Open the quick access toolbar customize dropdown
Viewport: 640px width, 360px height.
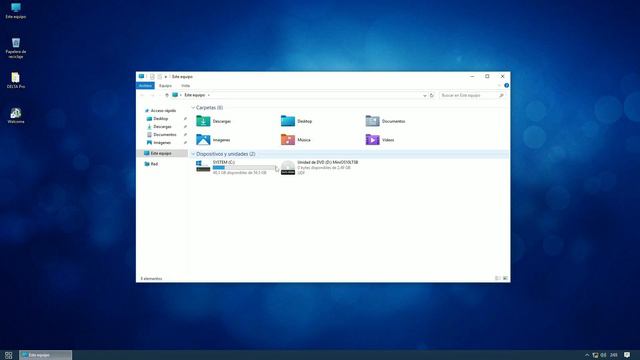click(166, 77)
